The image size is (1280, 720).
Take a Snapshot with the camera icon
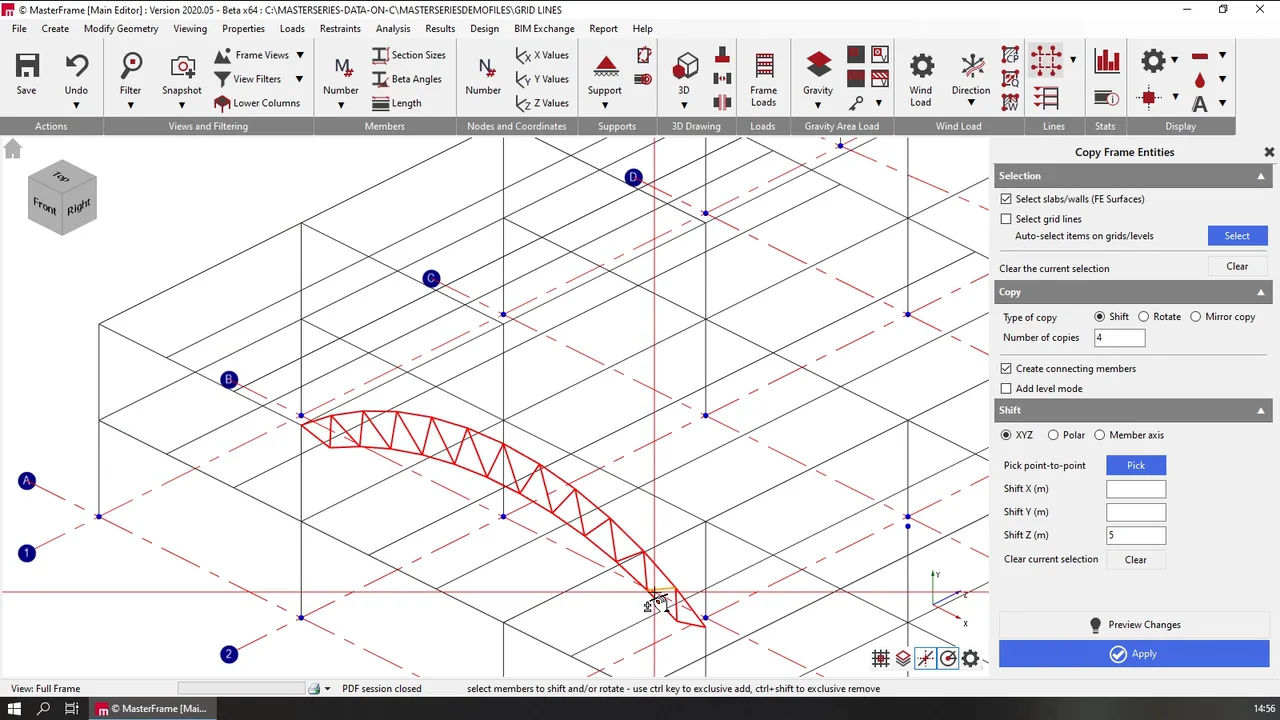click(x=182, y=66)
